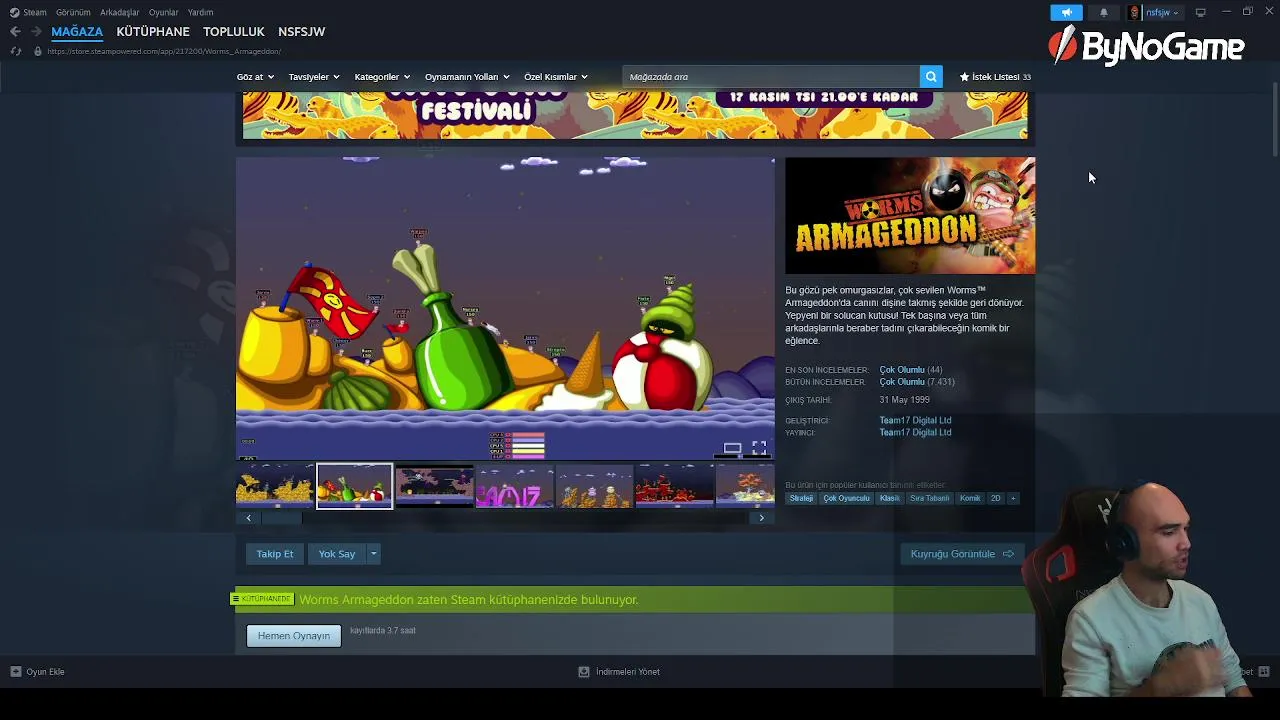1280x720 pixels.
Task: Open the Yardım menu
Action: click(x=200, y=12)
